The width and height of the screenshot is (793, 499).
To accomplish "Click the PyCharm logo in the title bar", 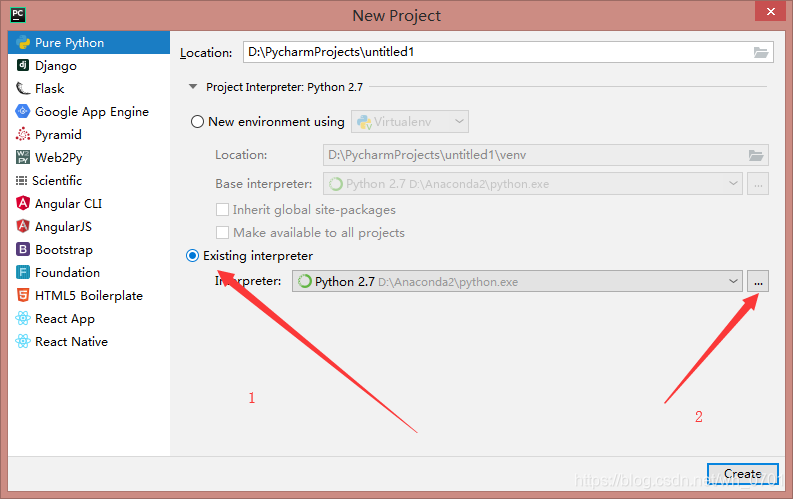I will [x=18, y=15].
